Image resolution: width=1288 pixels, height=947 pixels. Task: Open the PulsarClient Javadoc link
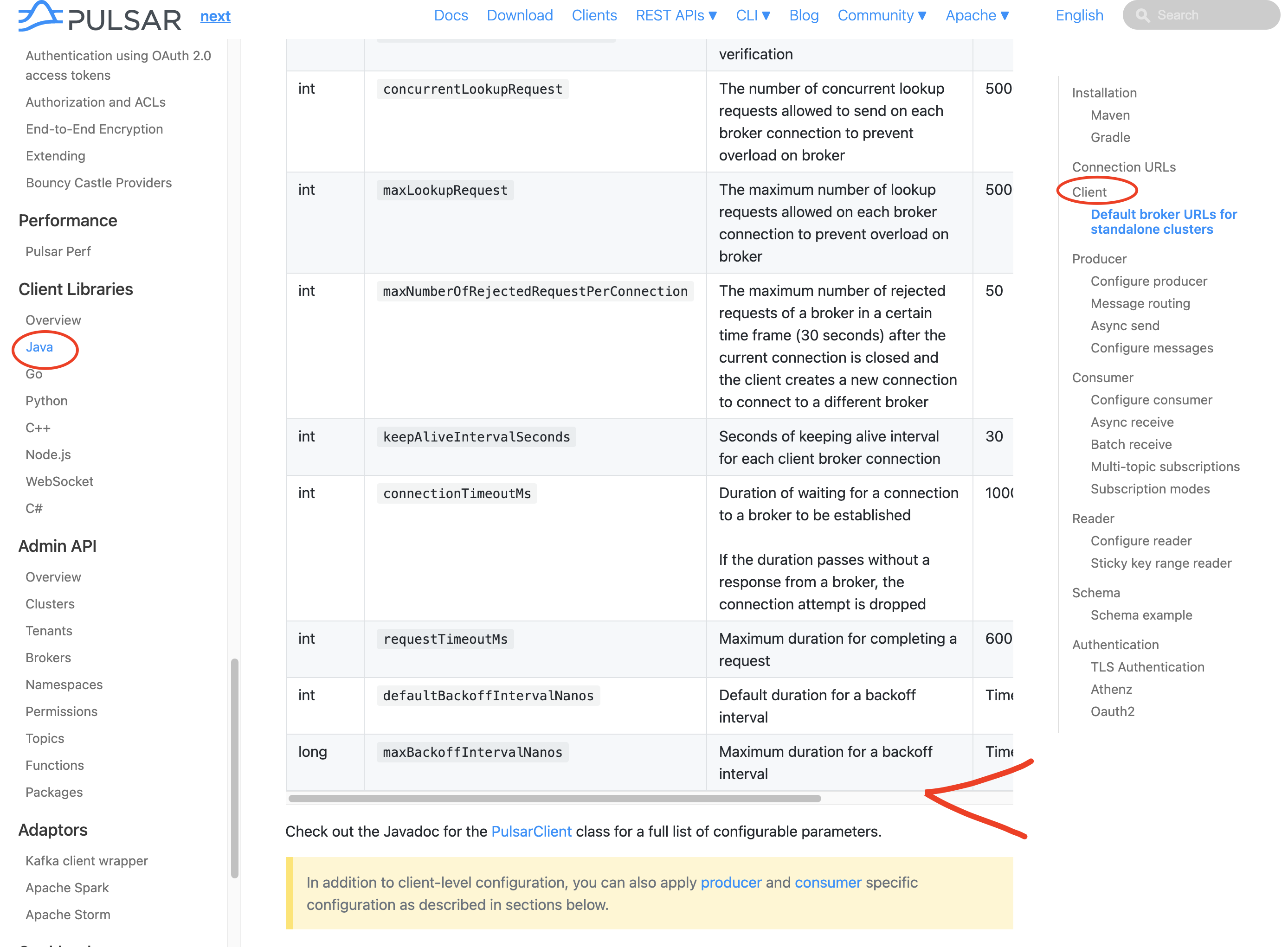531,831
